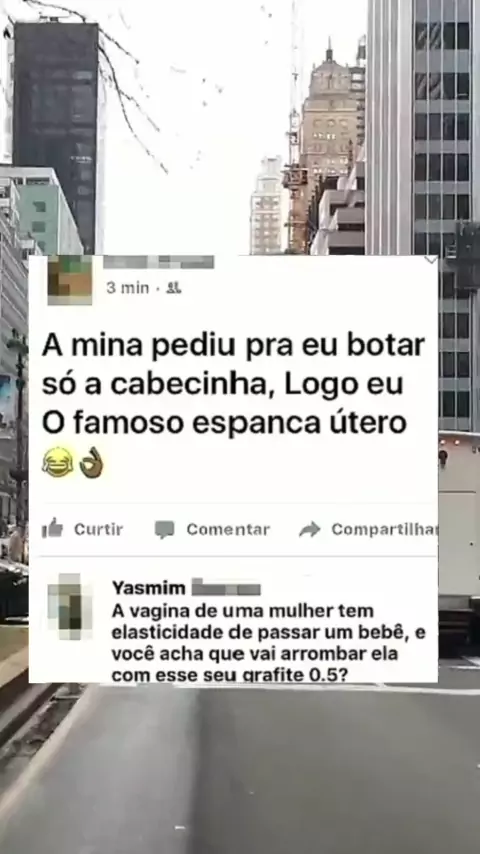This screenshot has width=480, height=854.
Task: Click the OK hand emoji in the post
Action: point(91,462)
